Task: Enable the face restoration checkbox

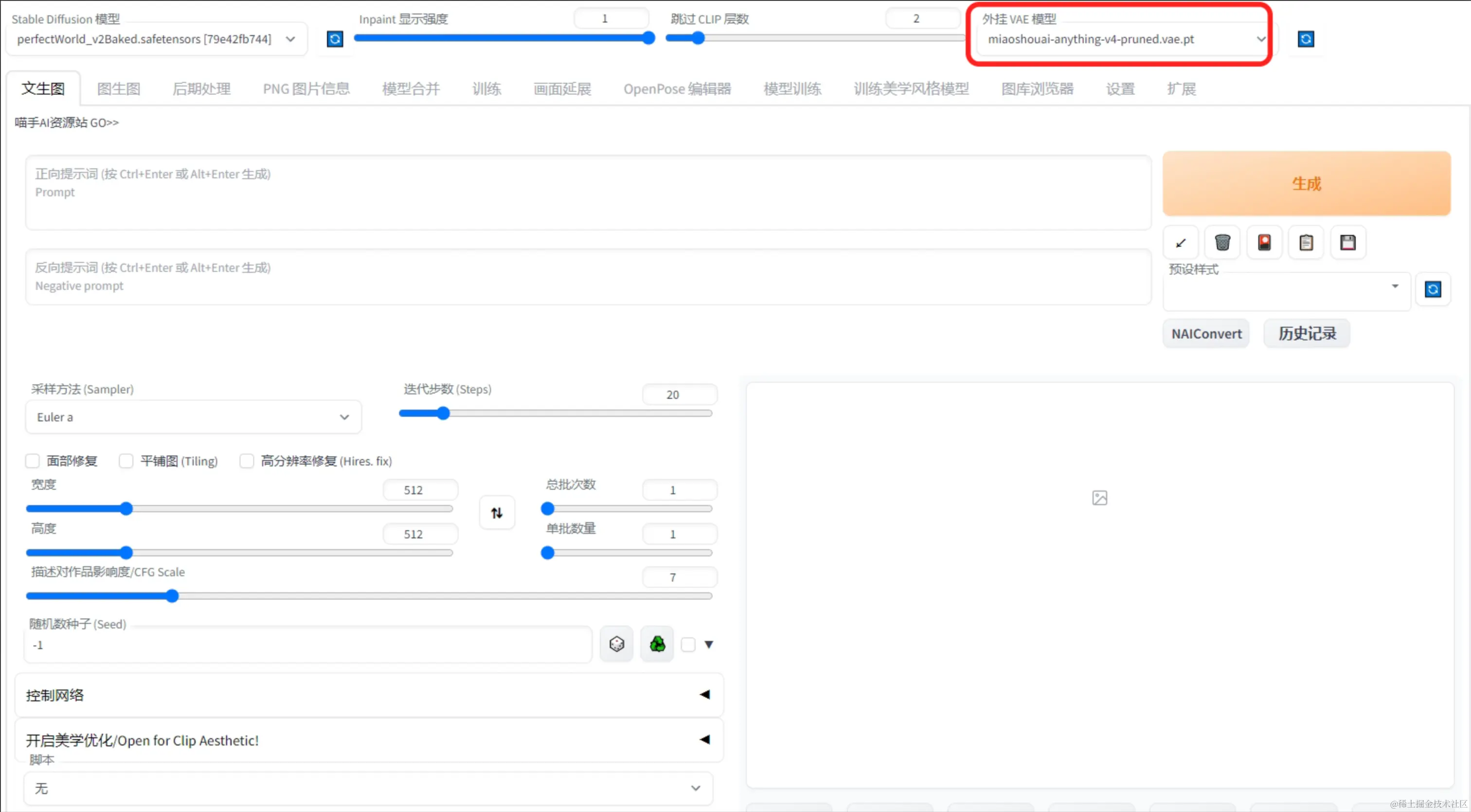Action: [x=33, y=460]
